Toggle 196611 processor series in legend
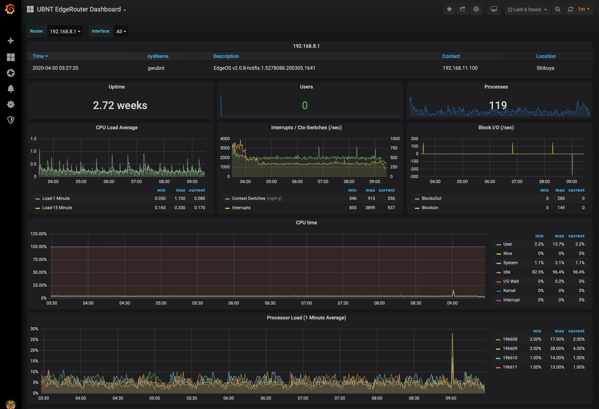The image size is (599, 409). tap(510, 367)
